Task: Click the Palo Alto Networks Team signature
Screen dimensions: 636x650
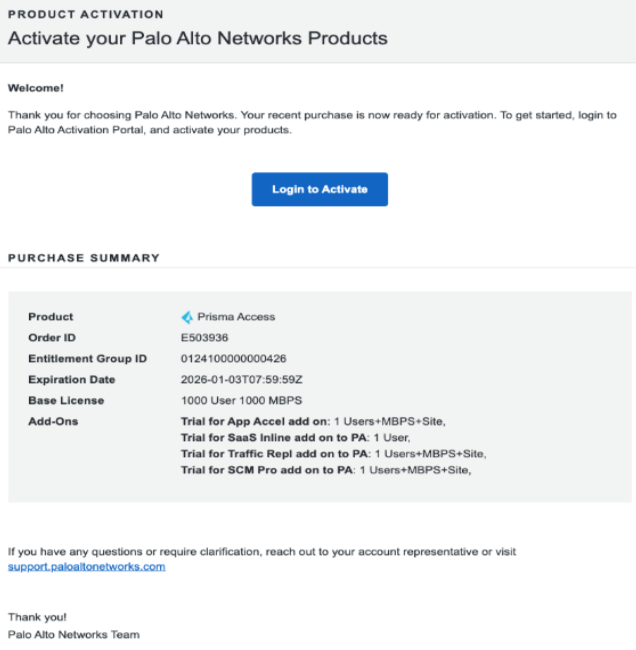Action: point(74,634)
